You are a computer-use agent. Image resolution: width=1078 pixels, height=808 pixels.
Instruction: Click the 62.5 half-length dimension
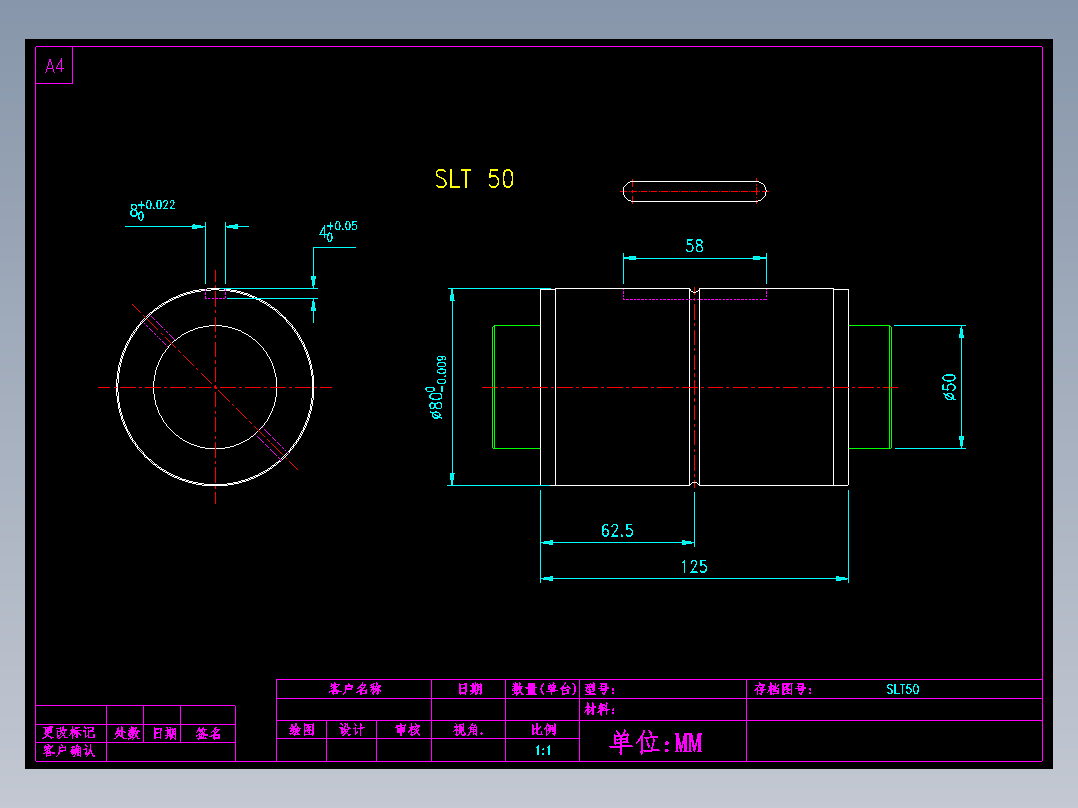(617, 531)
